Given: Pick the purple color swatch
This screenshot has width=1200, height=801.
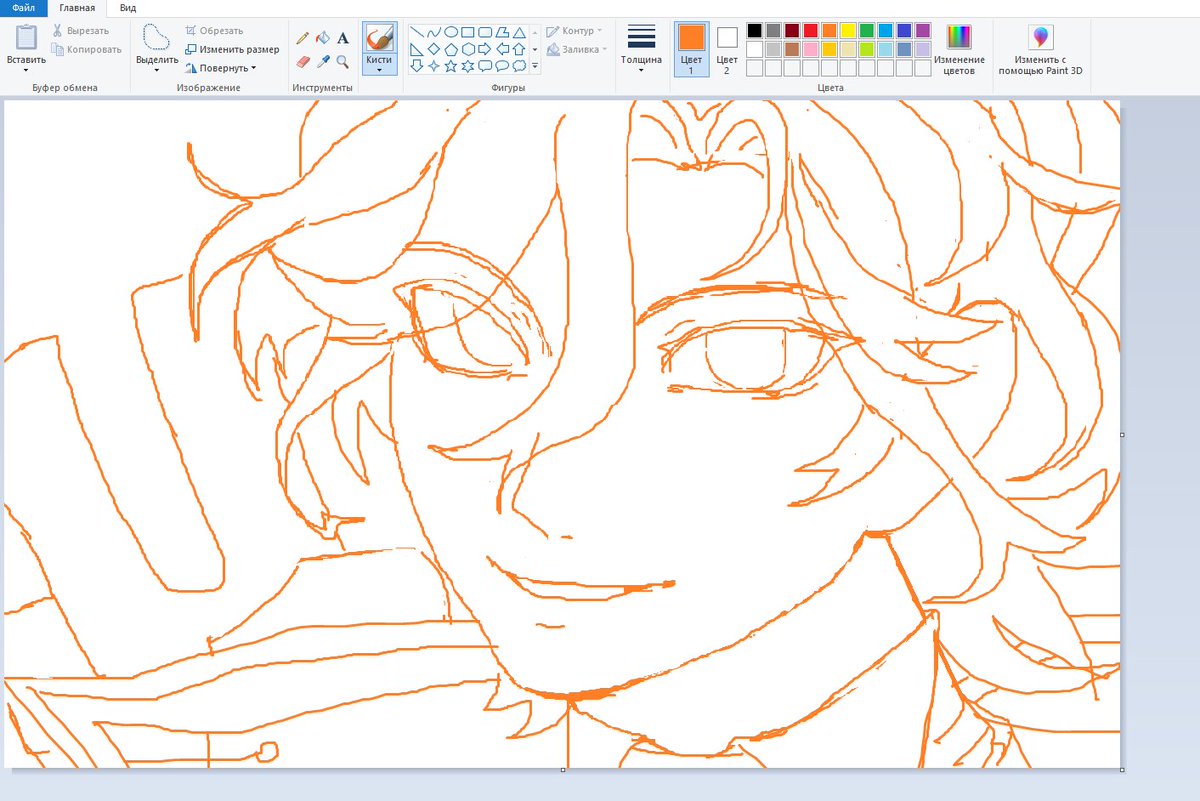Looking at the screenshot, I should click(x=923, y=31).
